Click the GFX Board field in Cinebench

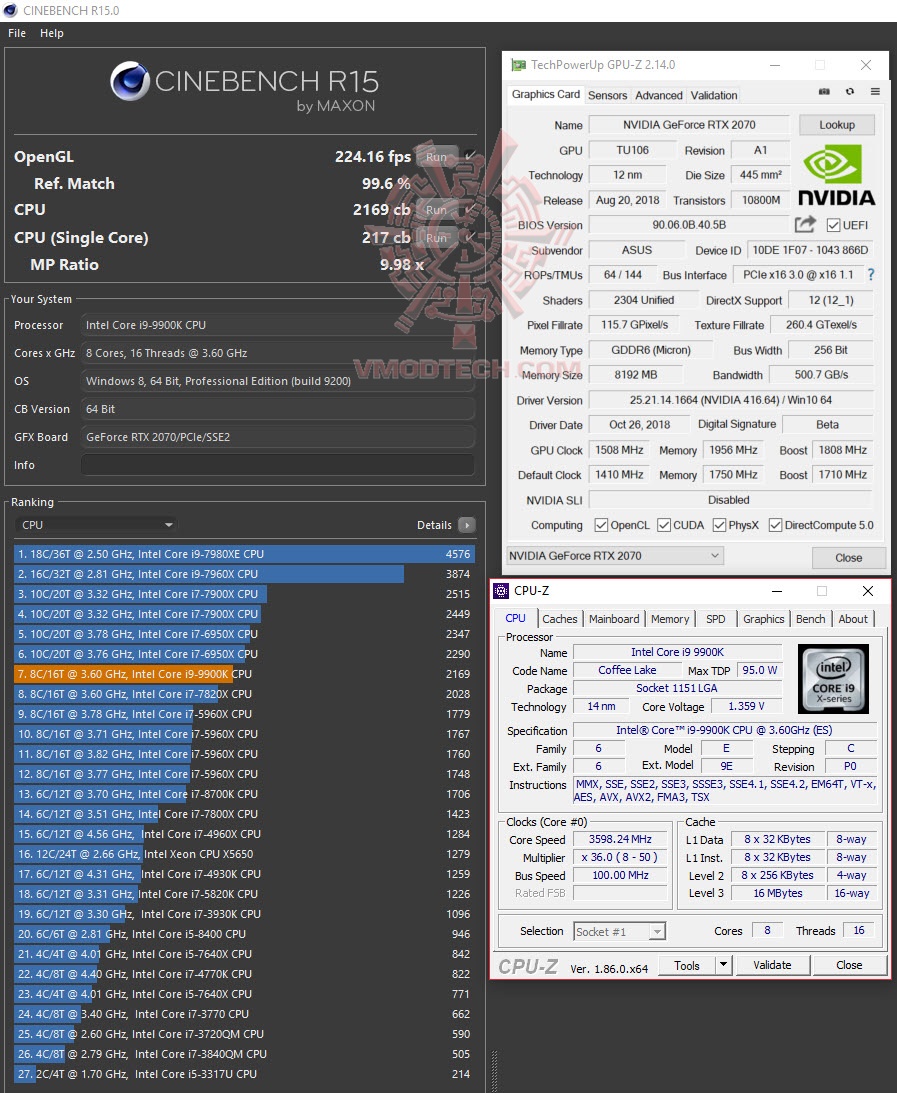point(277,437)
